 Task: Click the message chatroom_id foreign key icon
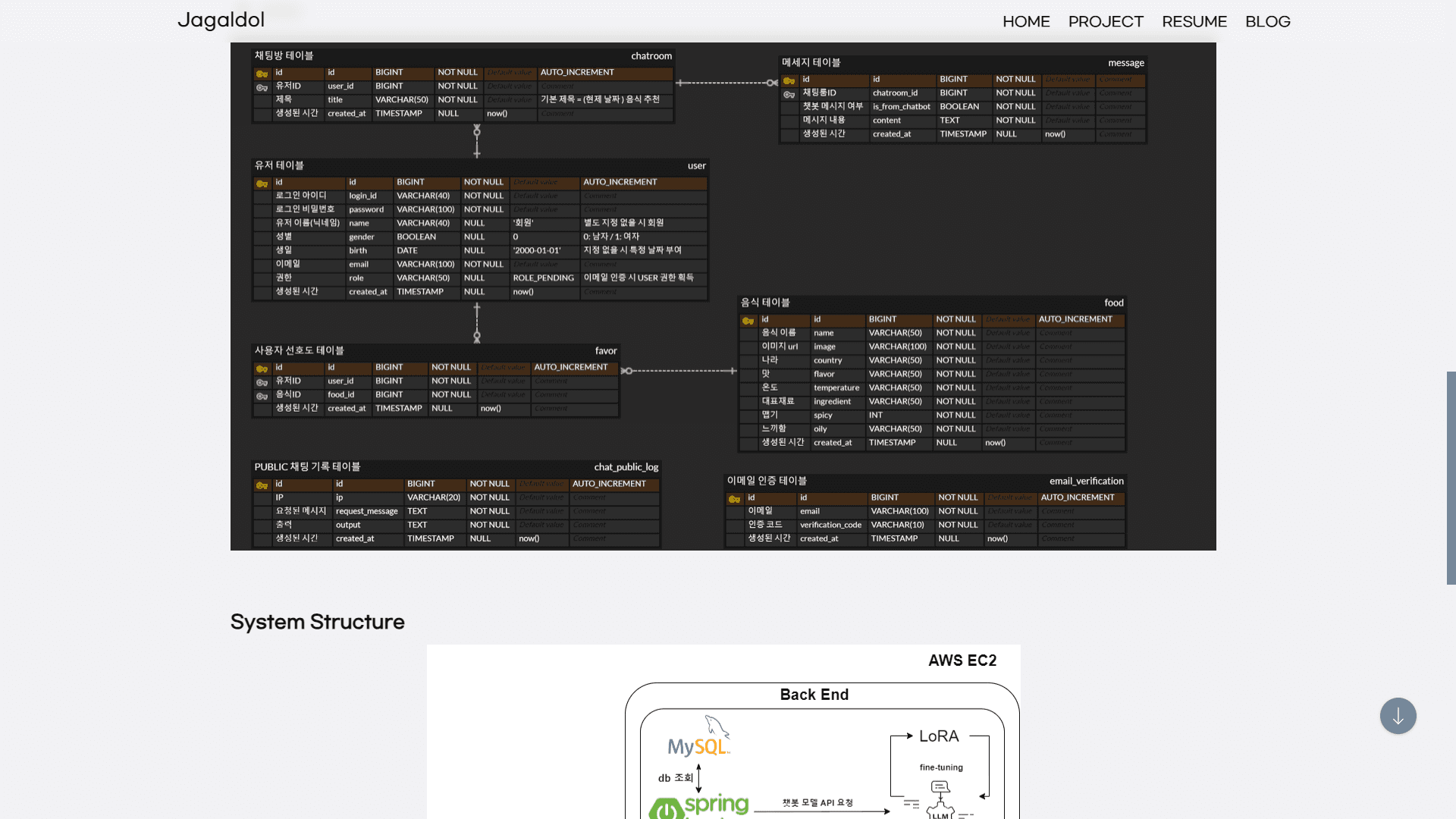click(x=789, y=94)
